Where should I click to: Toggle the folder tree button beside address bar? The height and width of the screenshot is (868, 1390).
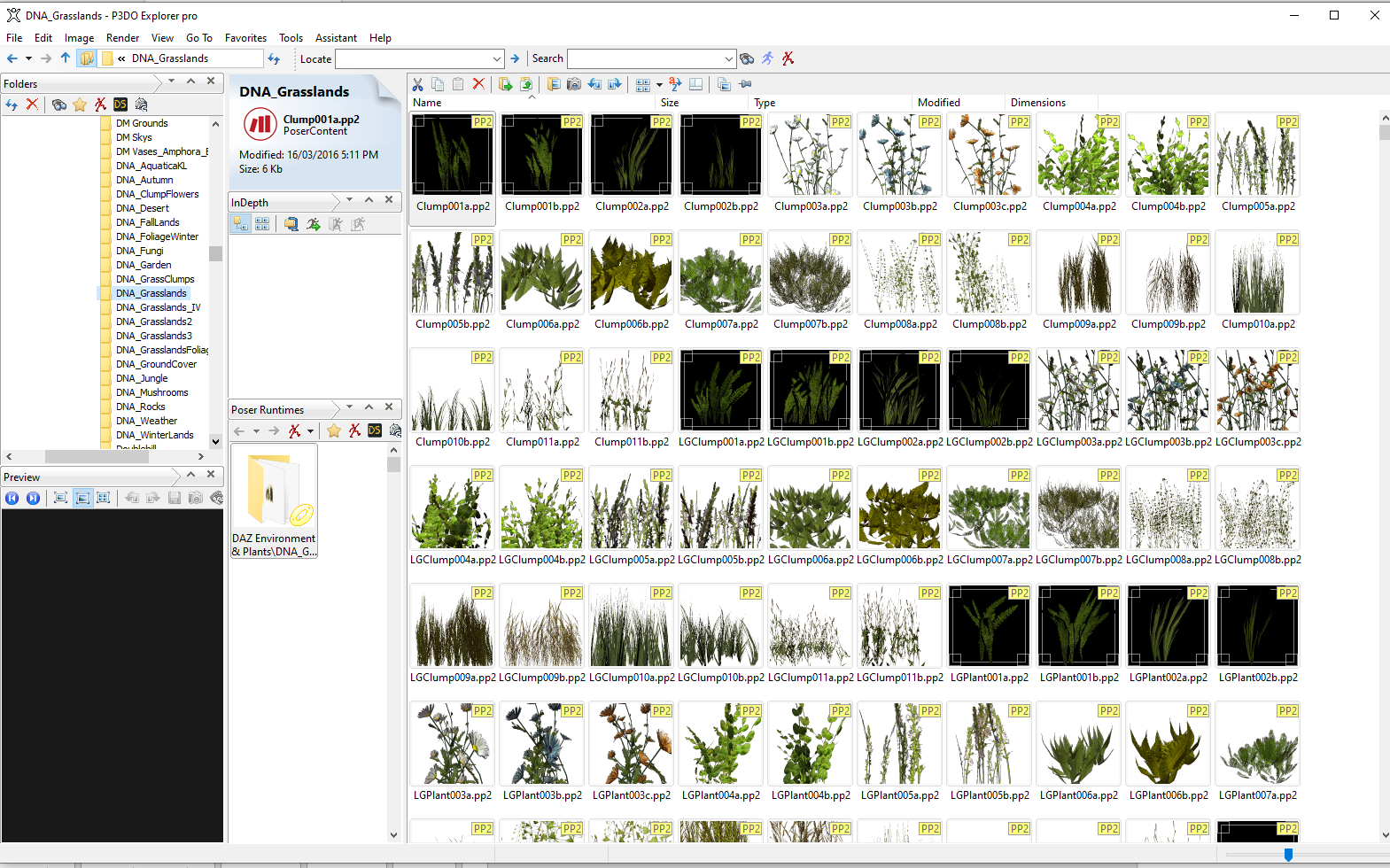tap(86, 58)
